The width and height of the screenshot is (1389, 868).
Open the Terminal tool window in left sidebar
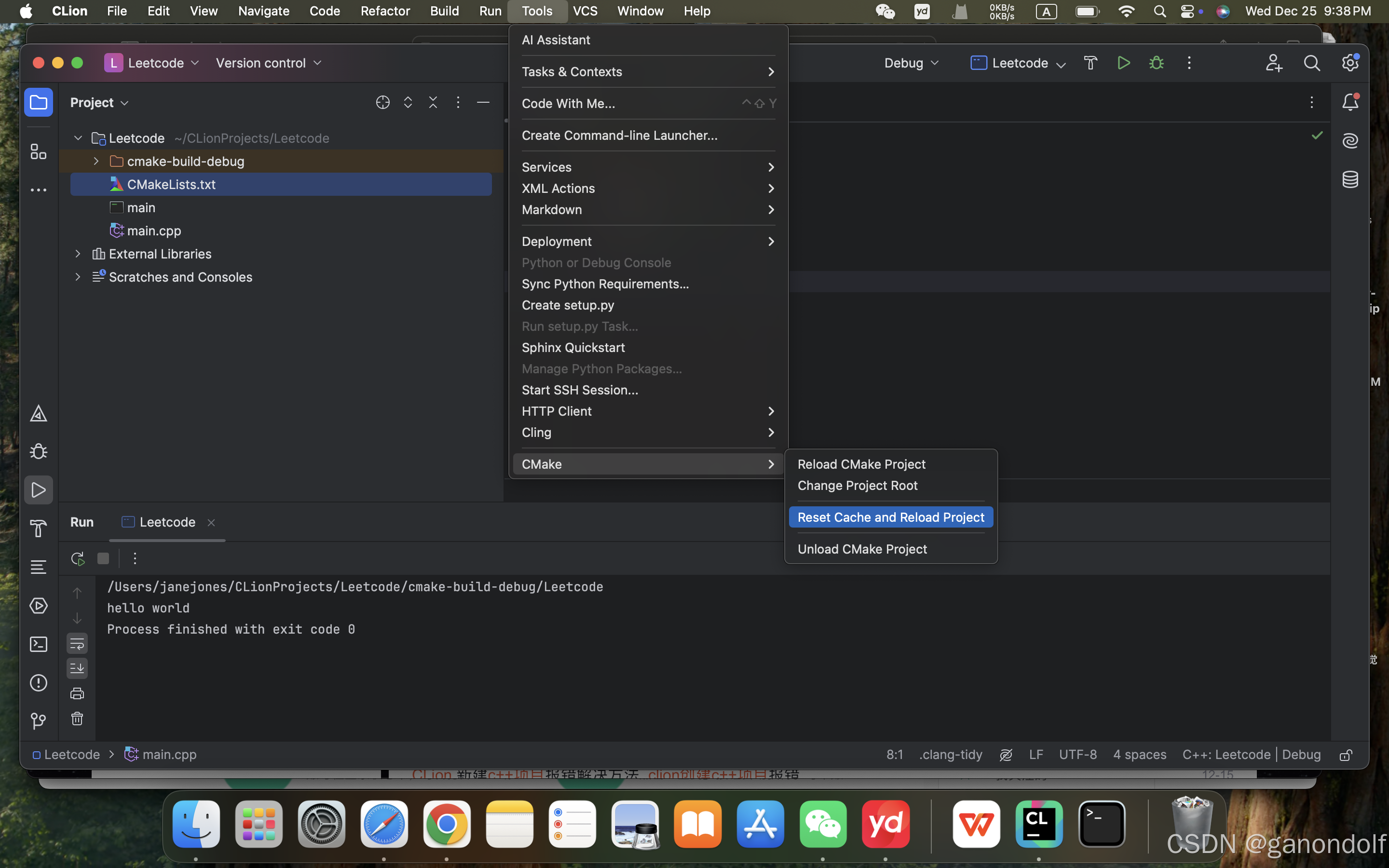[x=39, y=644]
